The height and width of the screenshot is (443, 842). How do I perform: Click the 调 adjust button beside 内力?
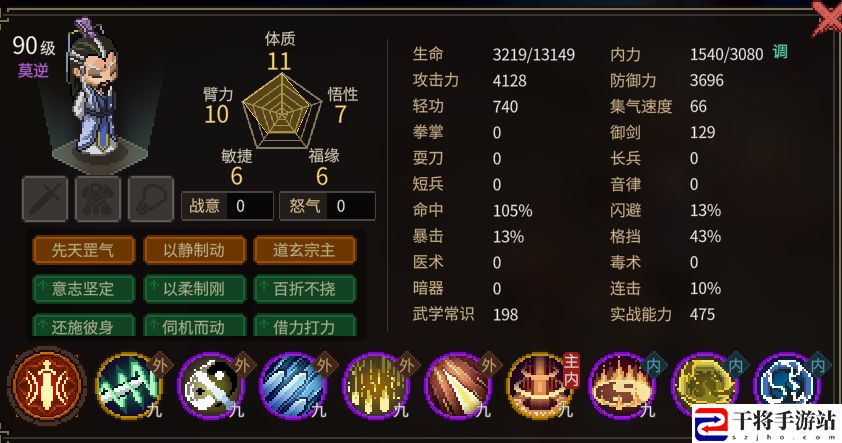[x=780, y=52]
